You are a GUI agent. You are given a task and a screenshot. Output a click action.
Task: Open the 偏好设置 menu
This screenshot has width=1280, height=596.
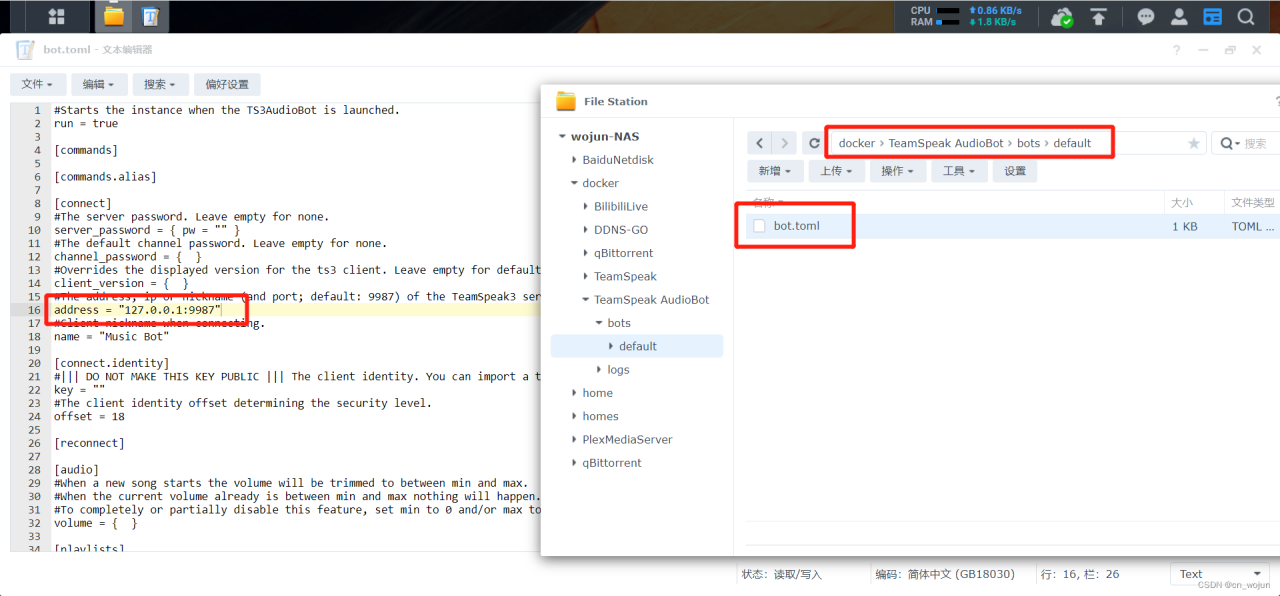225,84
